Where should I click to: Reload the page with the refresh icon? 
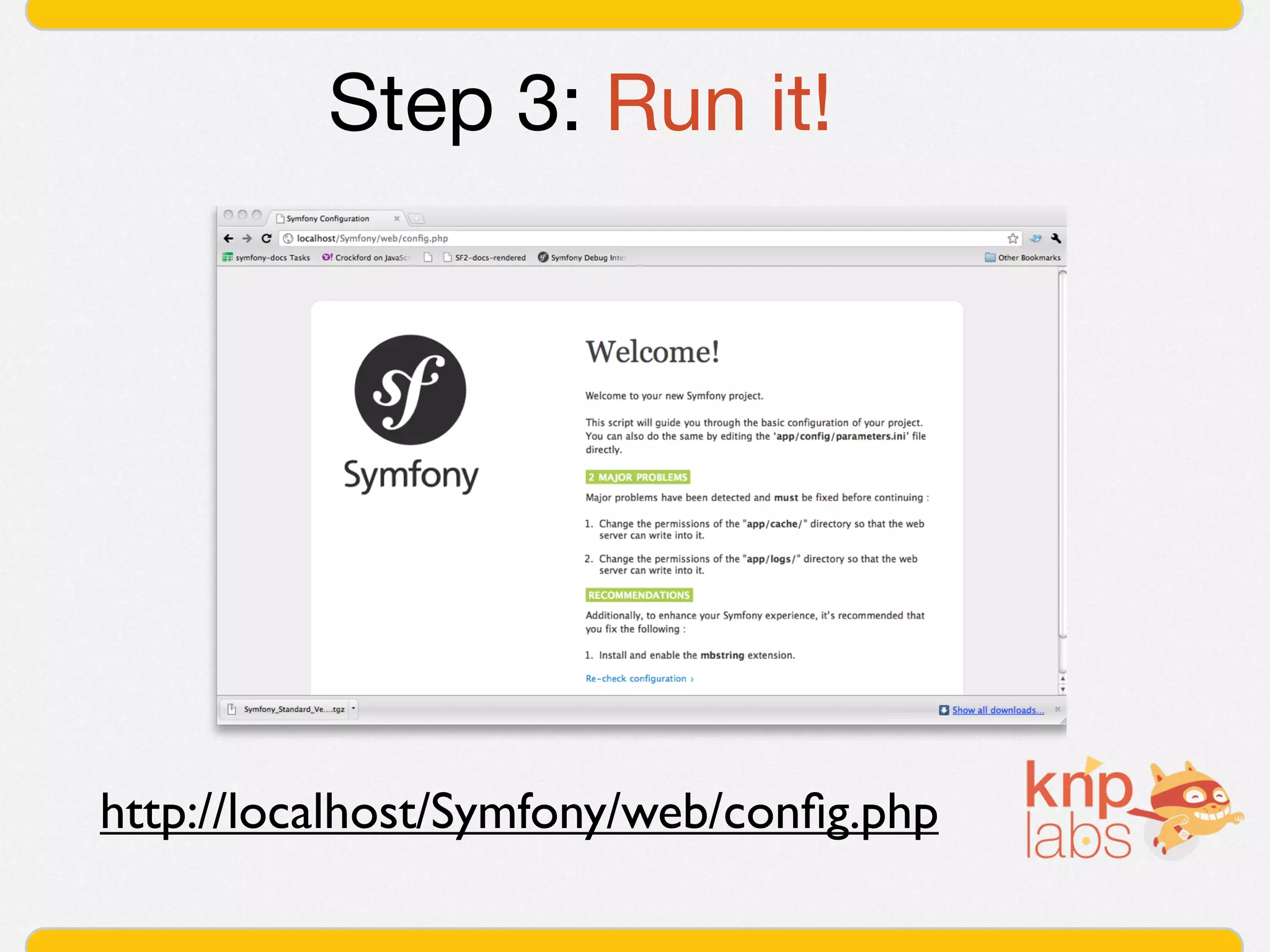(267, 239)
